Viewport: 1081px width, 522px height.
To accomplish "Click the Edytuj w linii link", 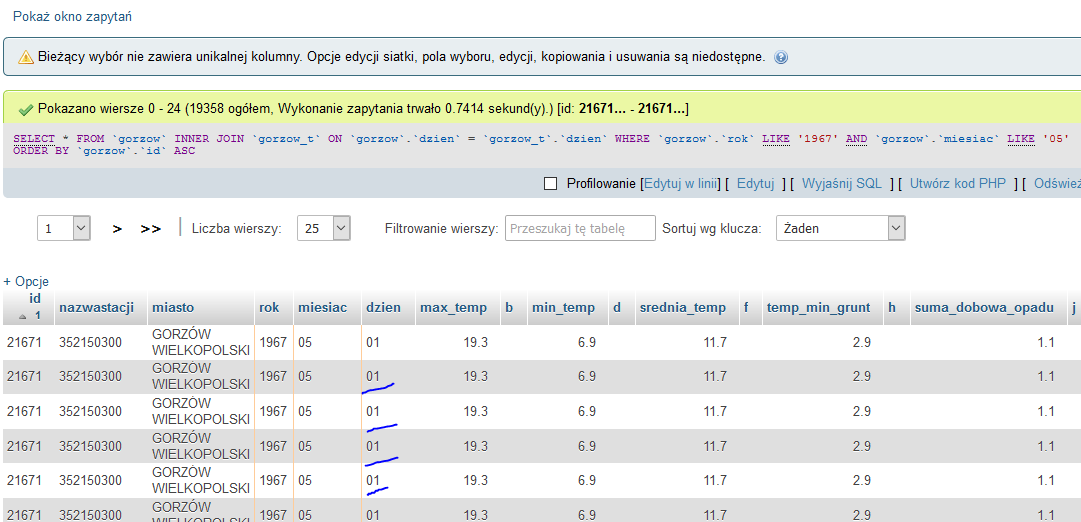I will coord(681,183).
